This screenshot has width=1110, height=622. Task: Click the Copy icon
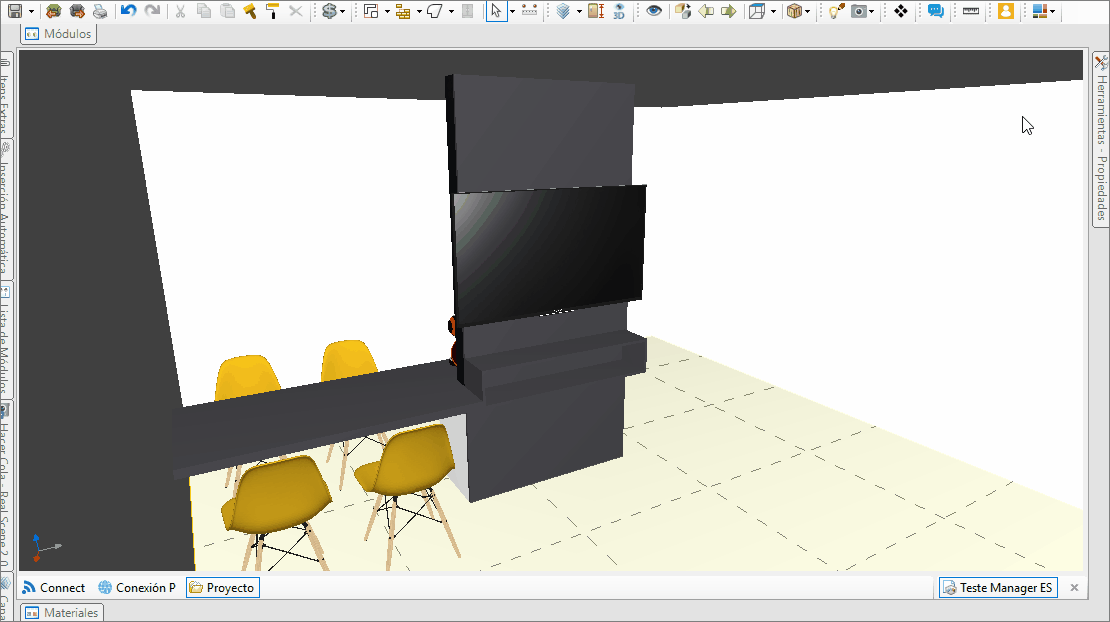[204, 11]
